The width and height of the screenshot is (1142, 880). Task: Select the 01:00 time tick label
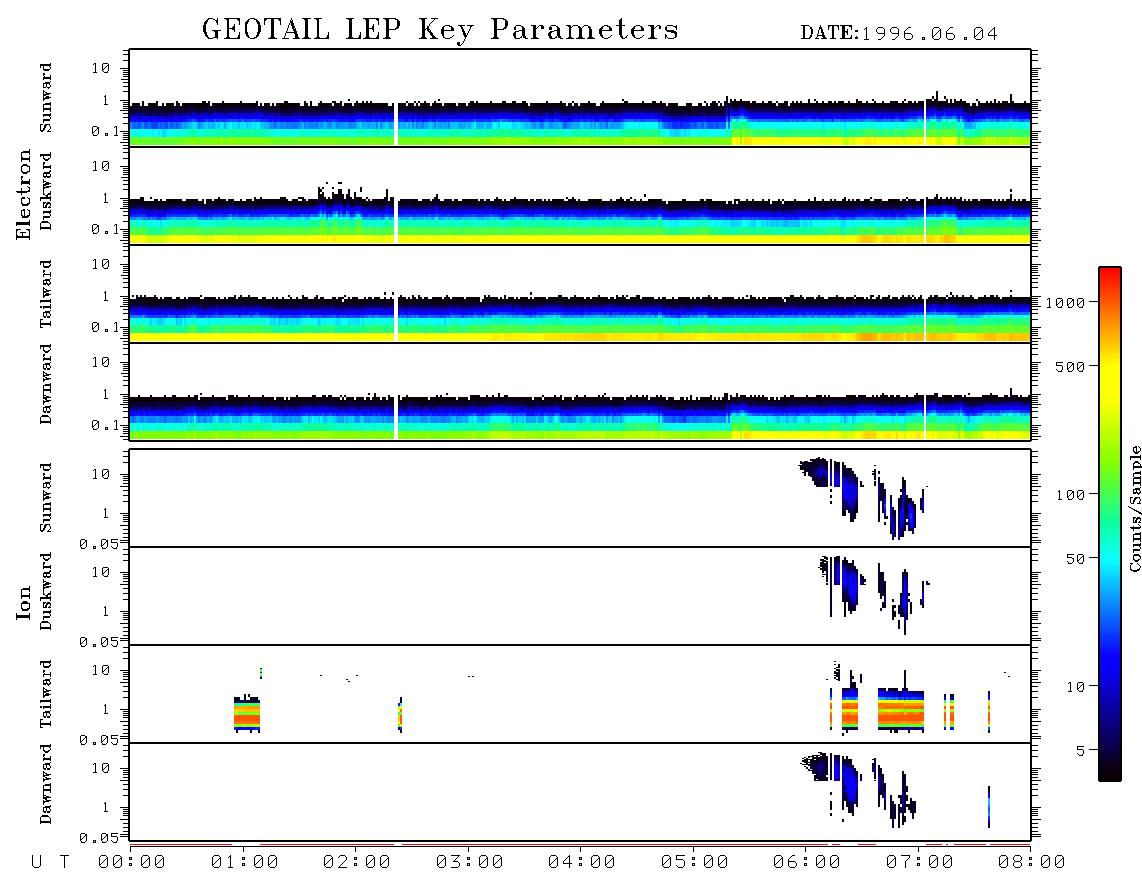[x=245, y=863]
